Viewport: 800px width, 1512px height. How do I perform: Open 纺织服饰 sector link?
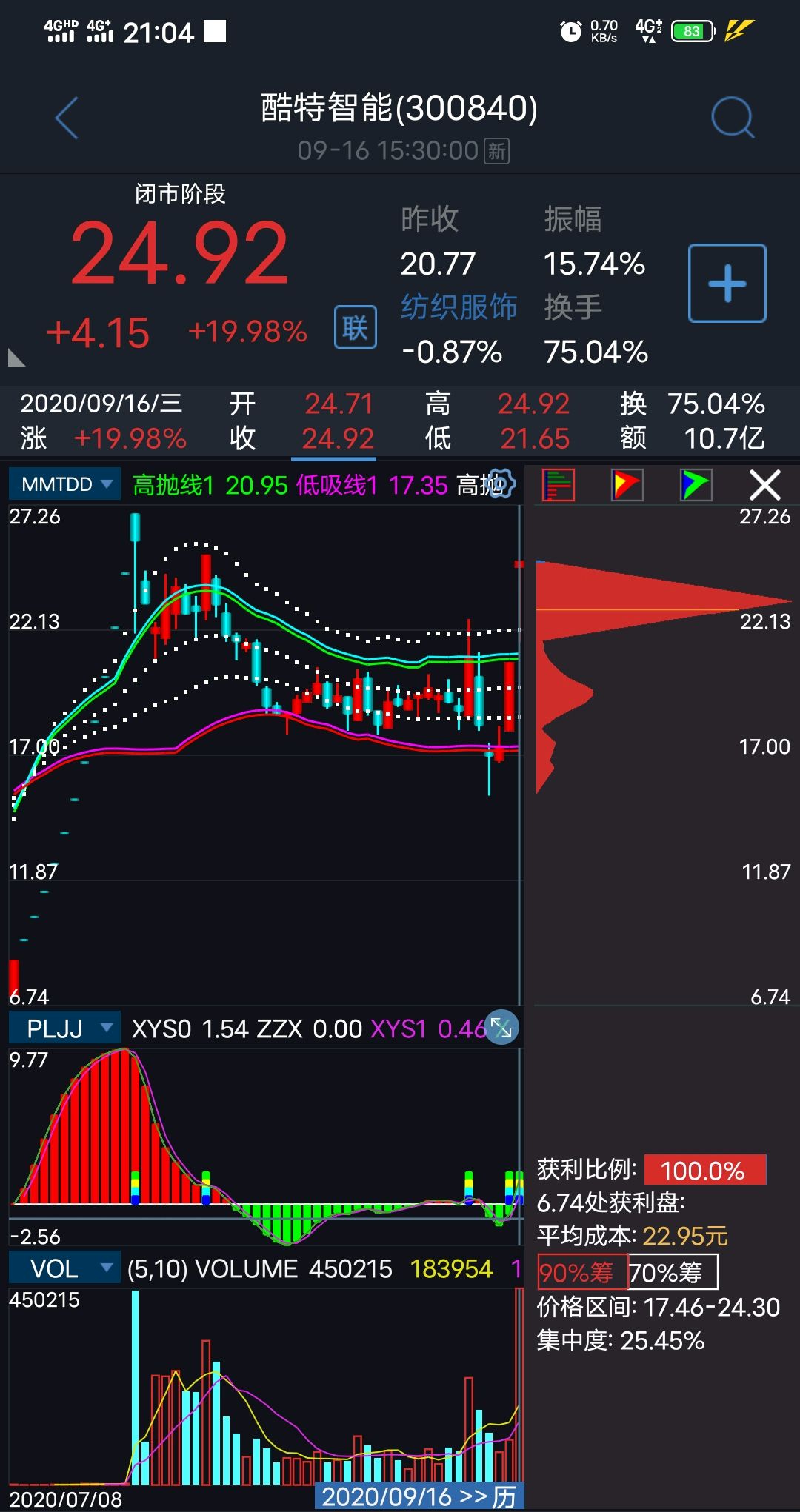pyautogui.click(x=459, y=307)
